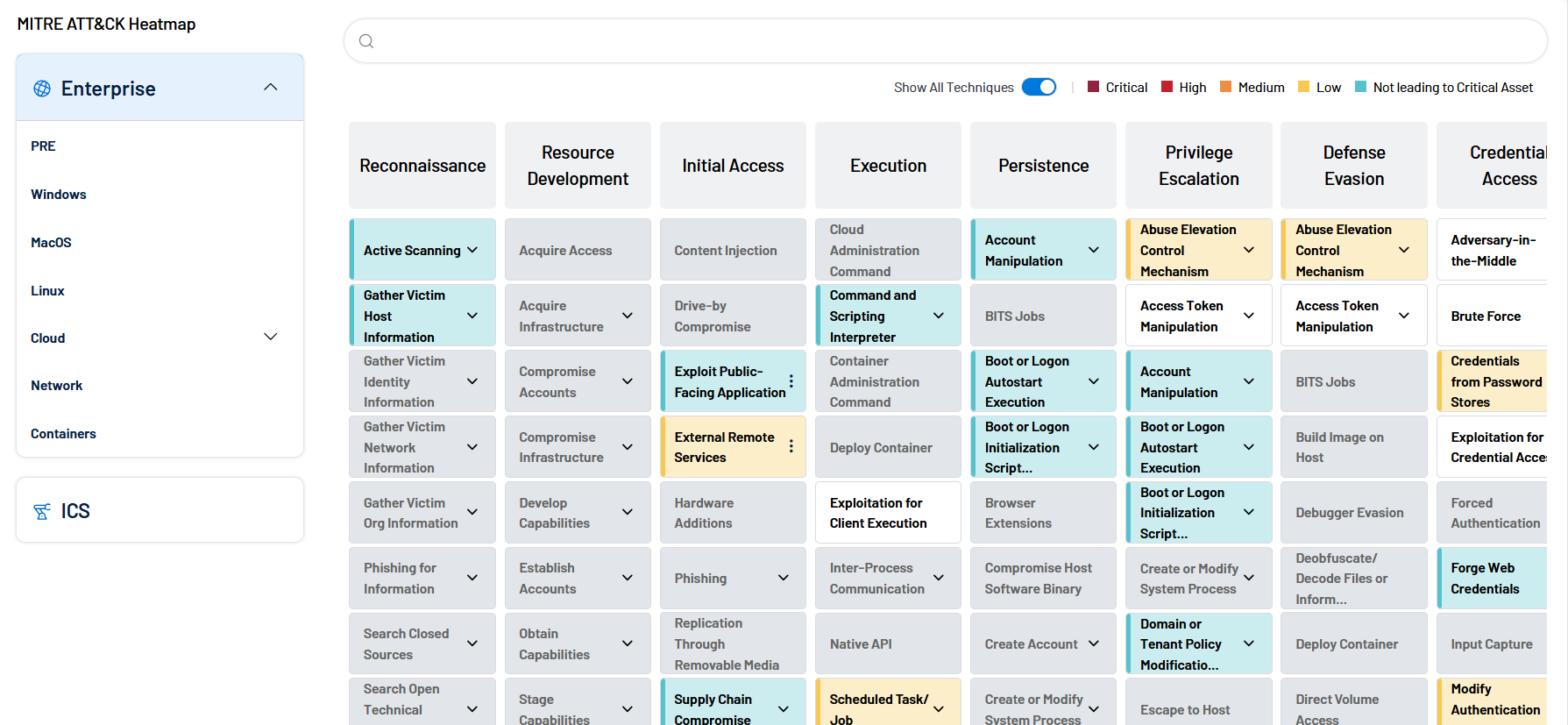Expand the Cloud platform submenu
This screenshot has width=1568, height=725.
[271, 338]
